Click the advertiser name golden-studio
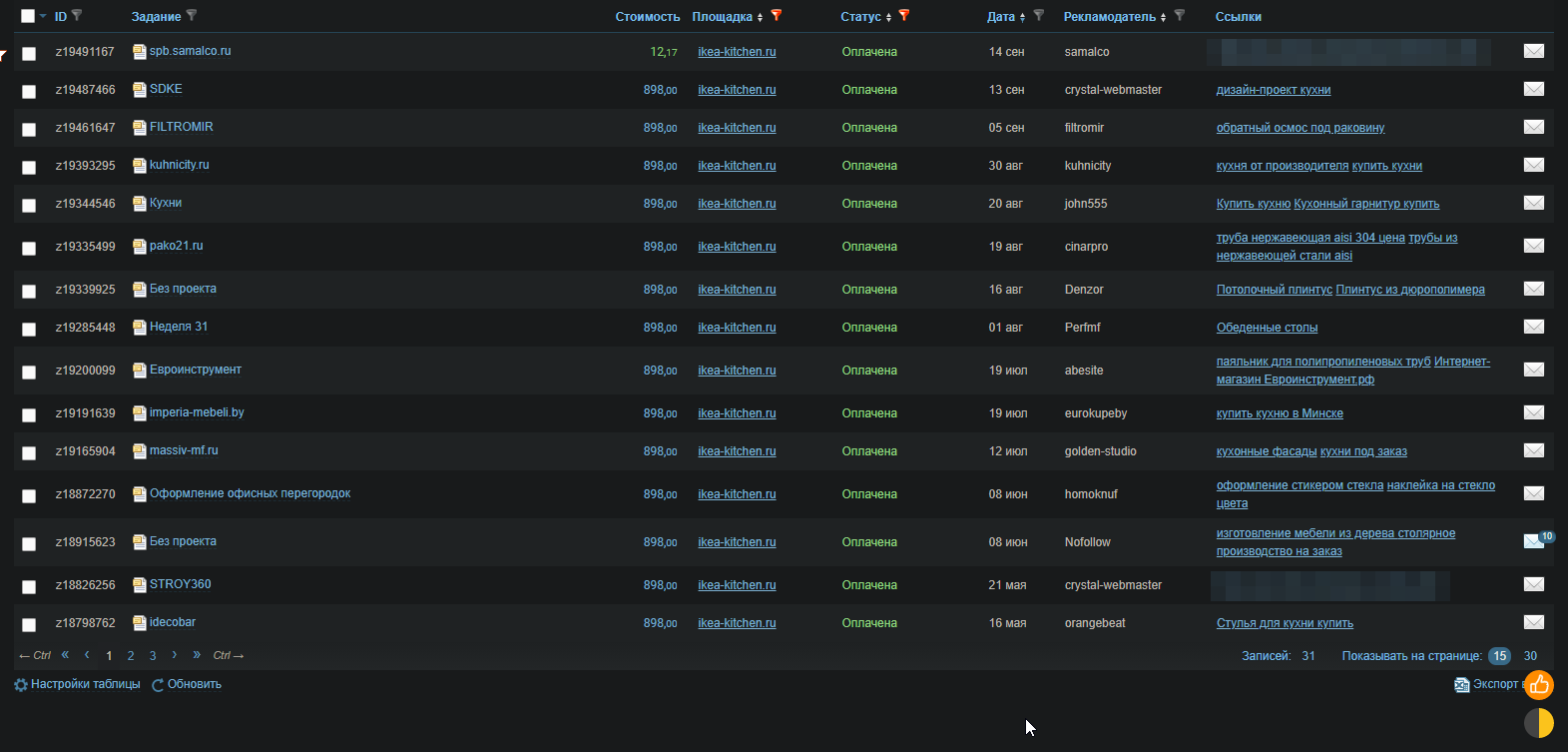The width and height of the screenshot is (1568, 752). click(x=1101, y=451)
